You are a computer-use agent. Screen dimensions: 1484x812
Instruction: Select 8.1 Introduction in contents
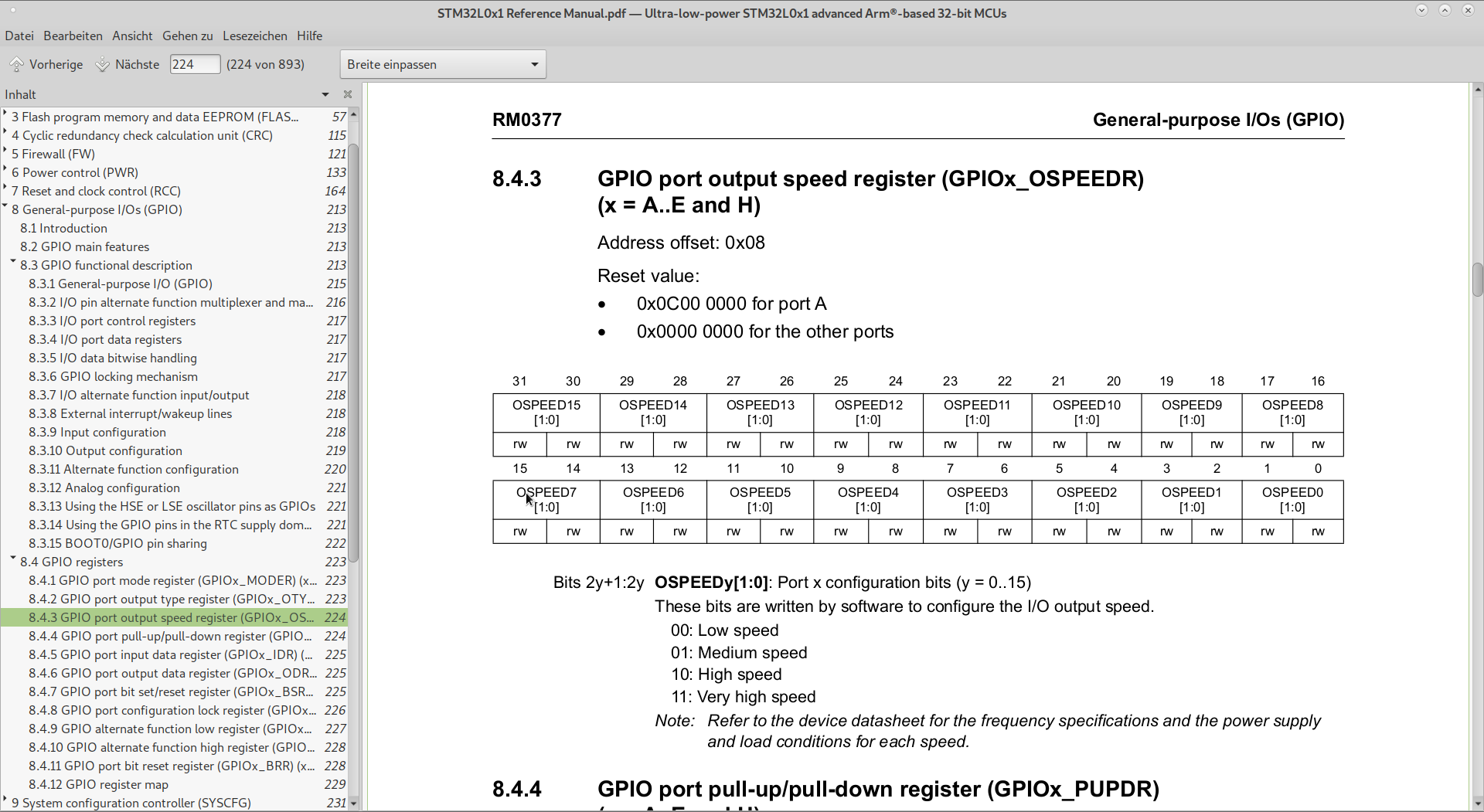(174, 228)
